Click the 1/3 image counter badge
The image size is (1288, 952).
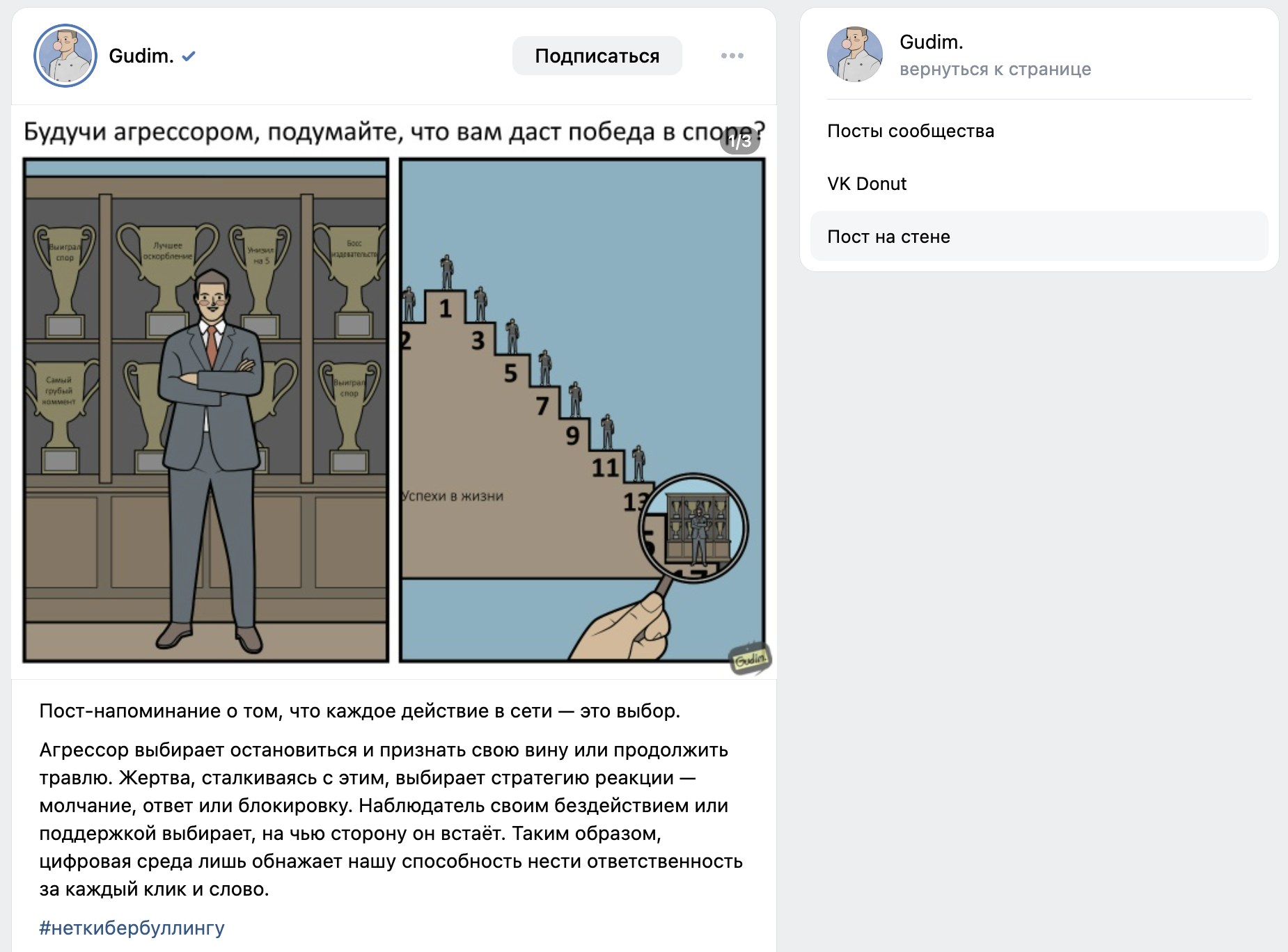click(x=739, y=141)
